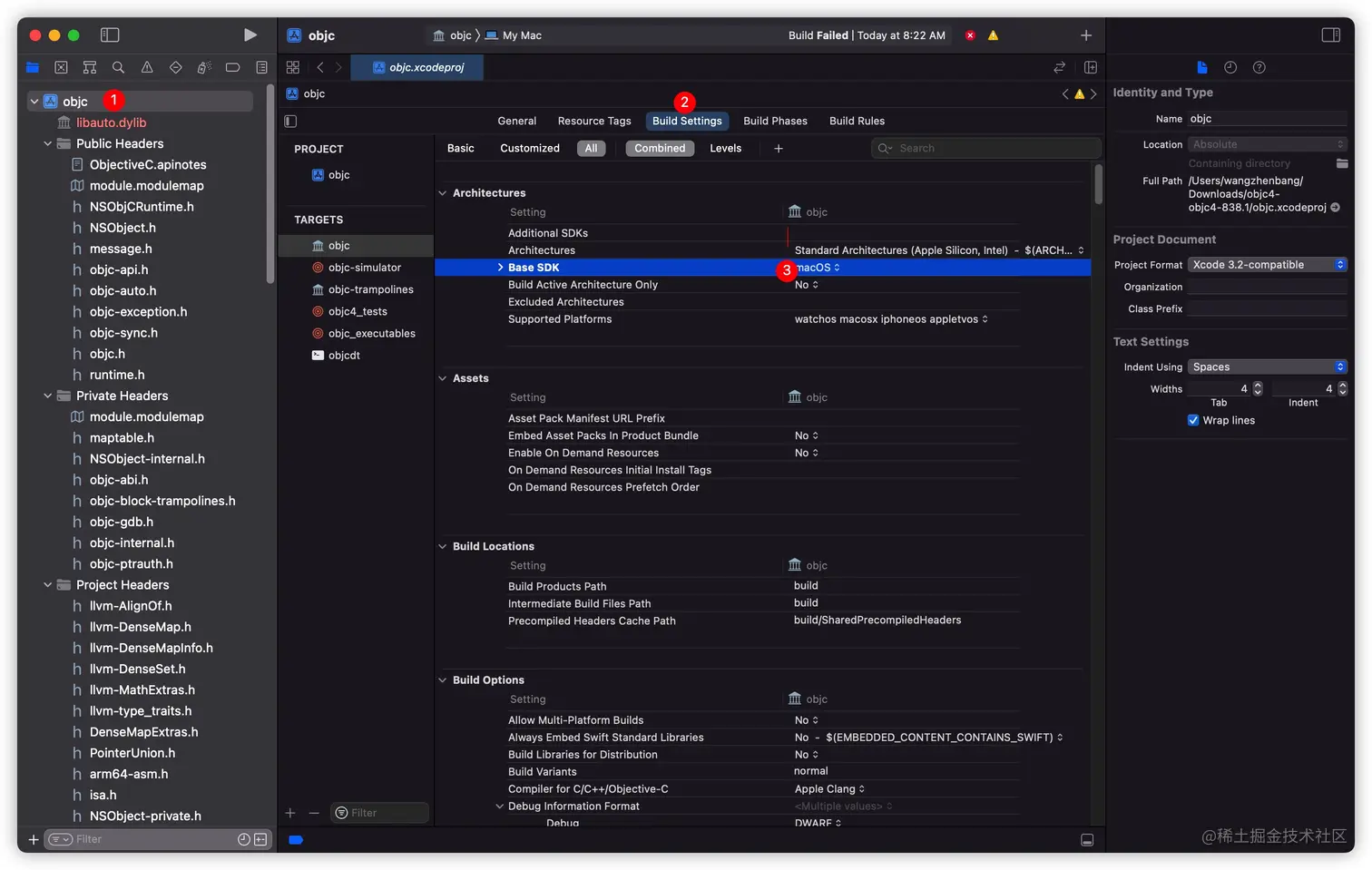Screen dimensions: 1372x870
Task: Click the red build error indicator
Action: pos(970,35)
